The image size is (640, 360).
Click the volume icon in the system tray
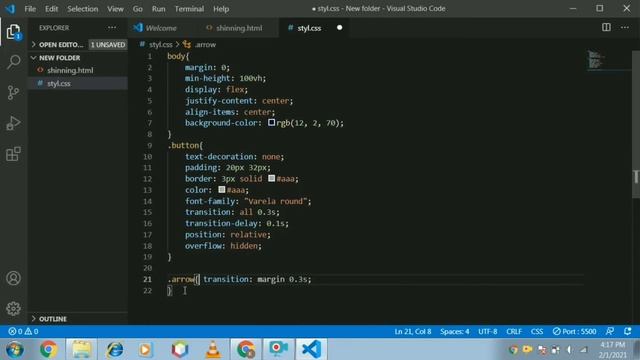coord(570,350)
